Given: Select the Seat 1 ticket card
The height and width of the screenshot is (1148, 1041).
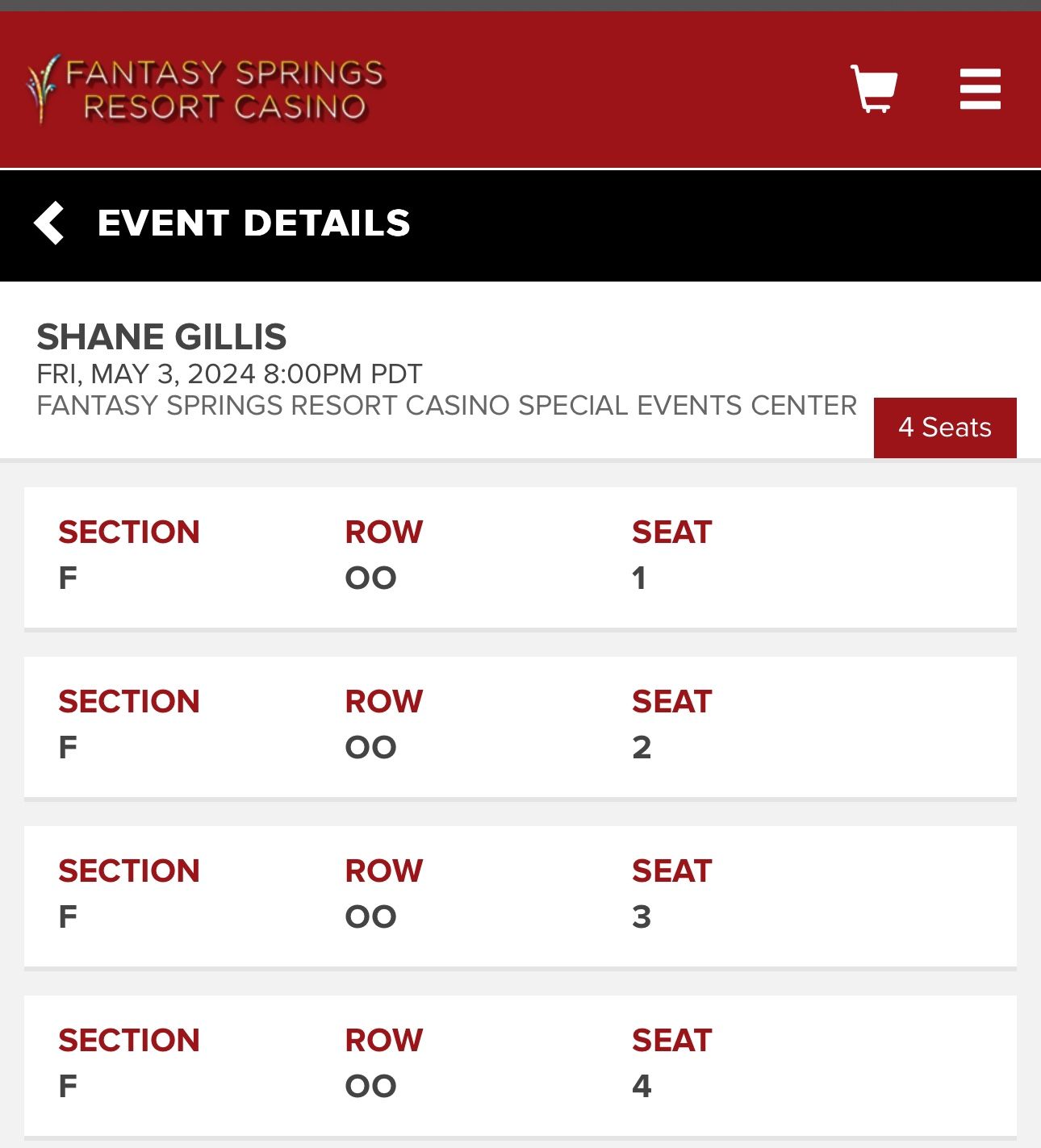Looking at the screenshot, I should (520, 557).
